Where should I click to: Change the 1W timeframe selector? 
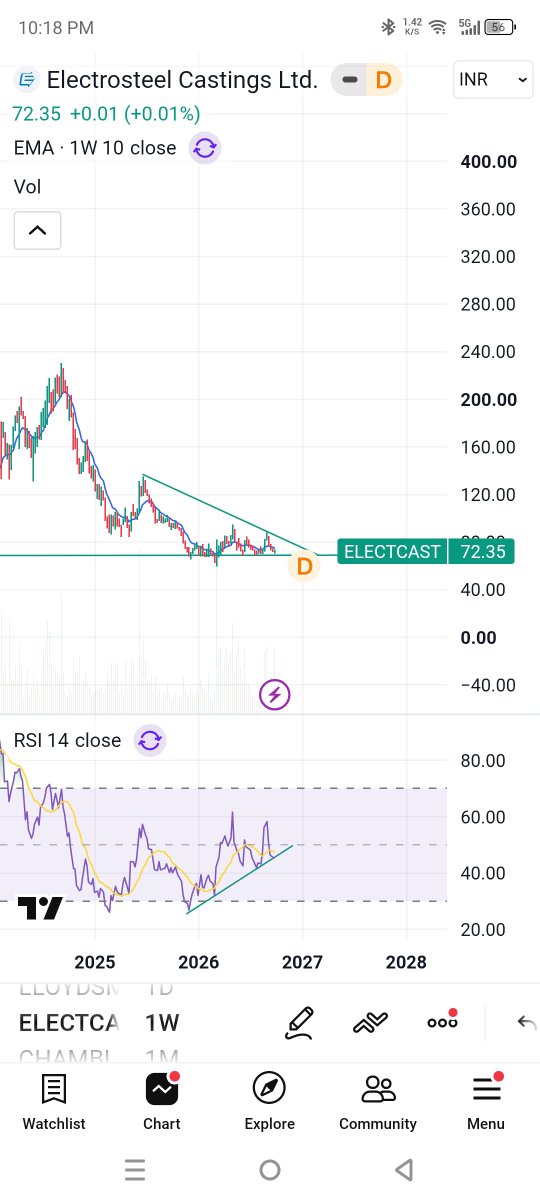[162, 1023]
